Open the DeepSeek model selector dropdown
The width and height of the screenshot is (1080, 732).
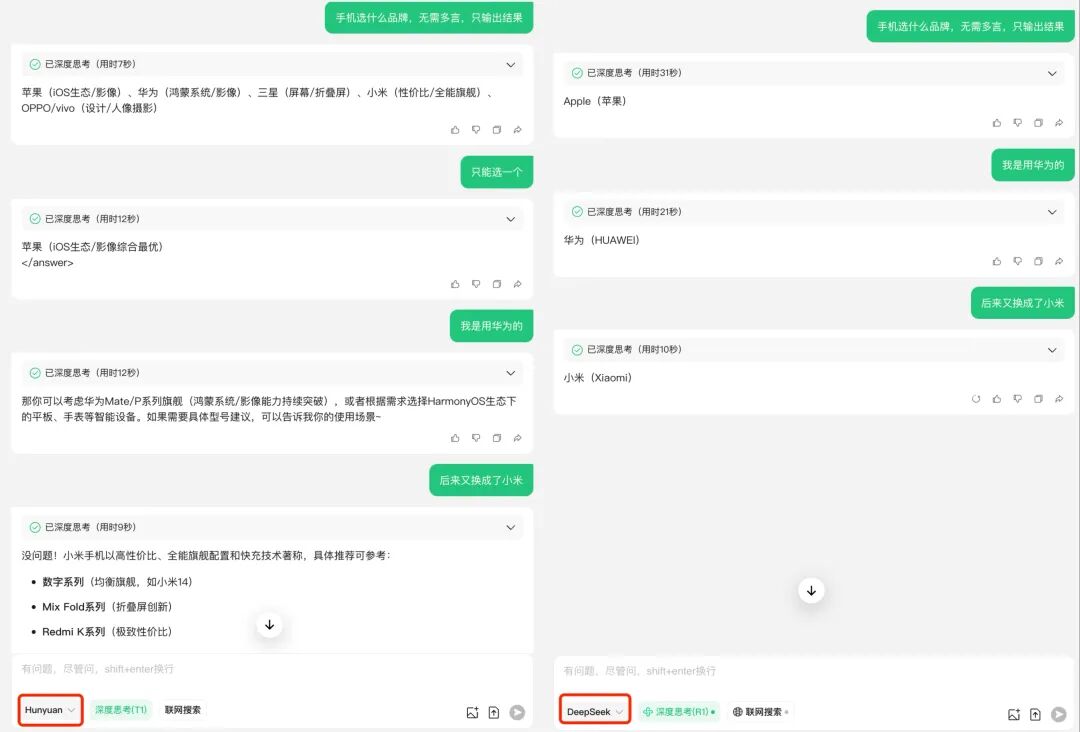pyautogui.click(x=594, y=712)
